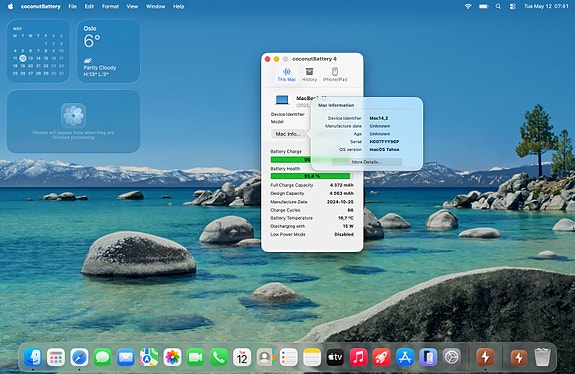Open Maps from the Dock
Screen dimensions: 575x374
(149, 357)
